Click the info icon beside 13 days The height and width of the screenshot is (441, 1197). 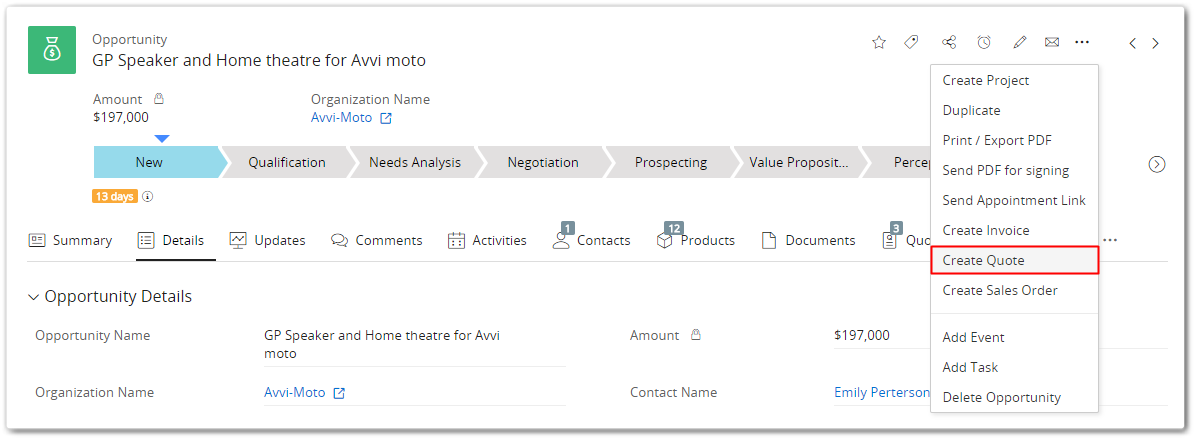(x=148, y=197)
